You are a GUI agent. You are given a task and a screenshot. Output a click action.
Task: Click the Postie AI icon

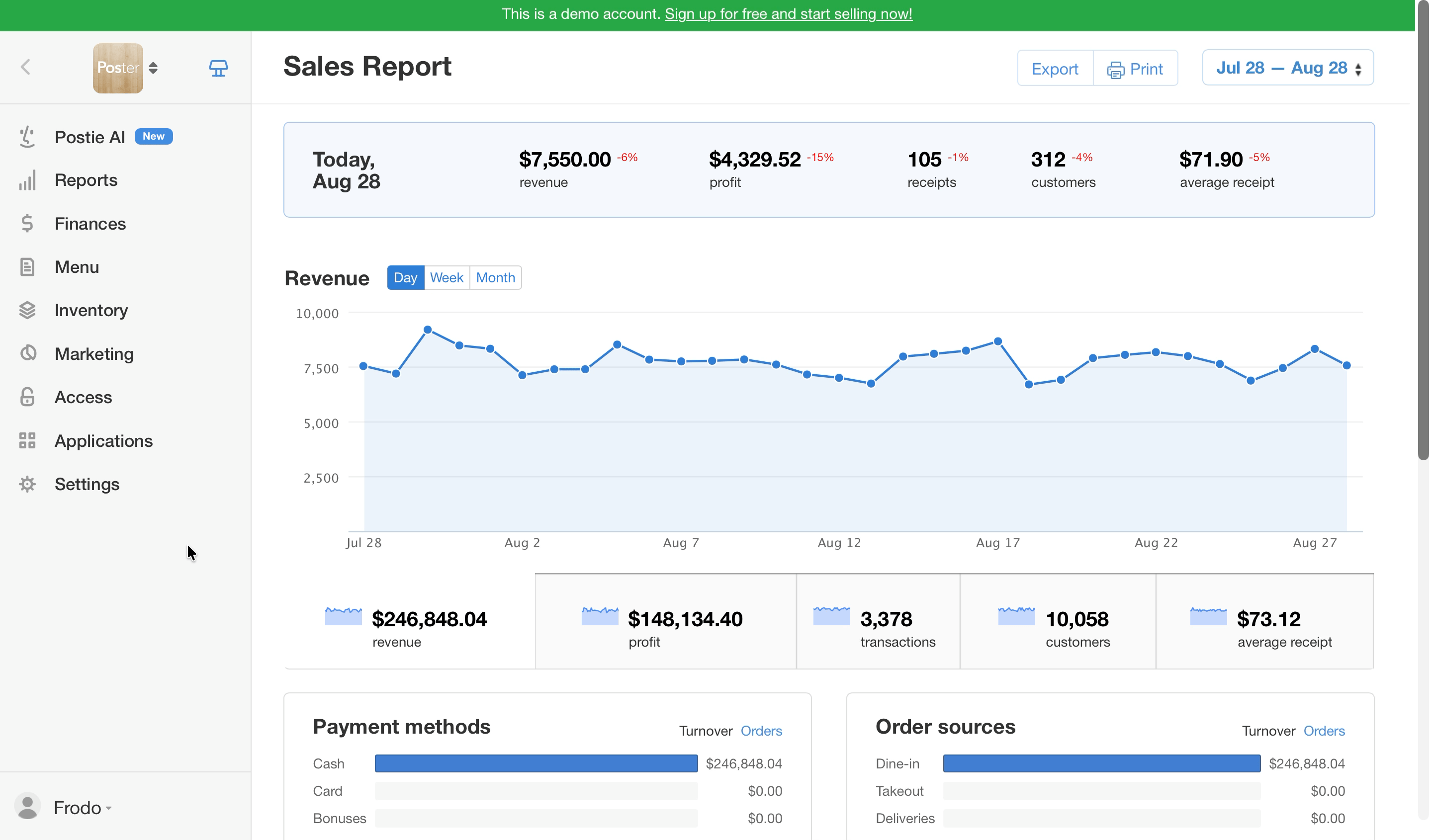[27, 137]
